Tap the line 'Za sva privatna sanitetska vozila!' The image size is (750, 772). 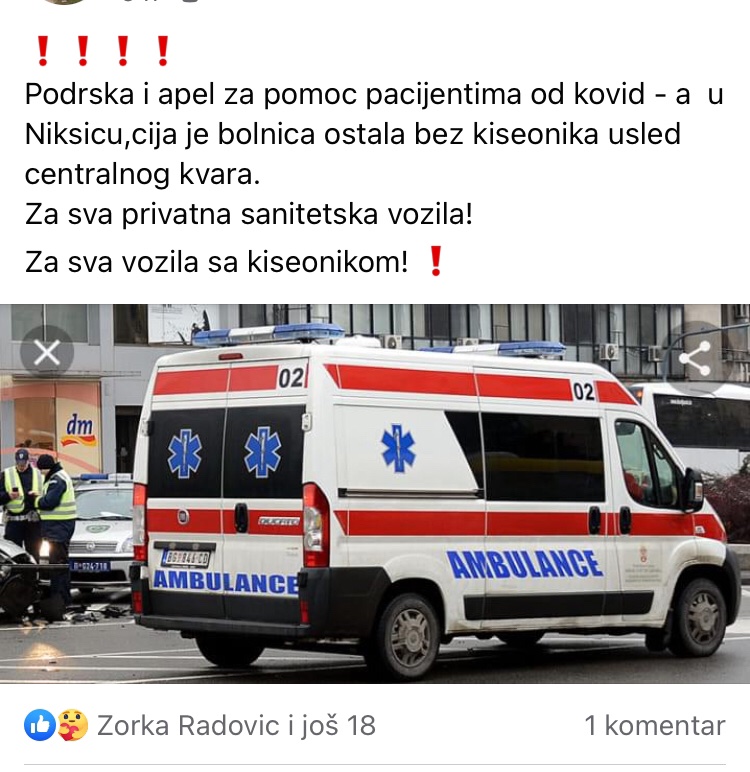tap(249, 214)
